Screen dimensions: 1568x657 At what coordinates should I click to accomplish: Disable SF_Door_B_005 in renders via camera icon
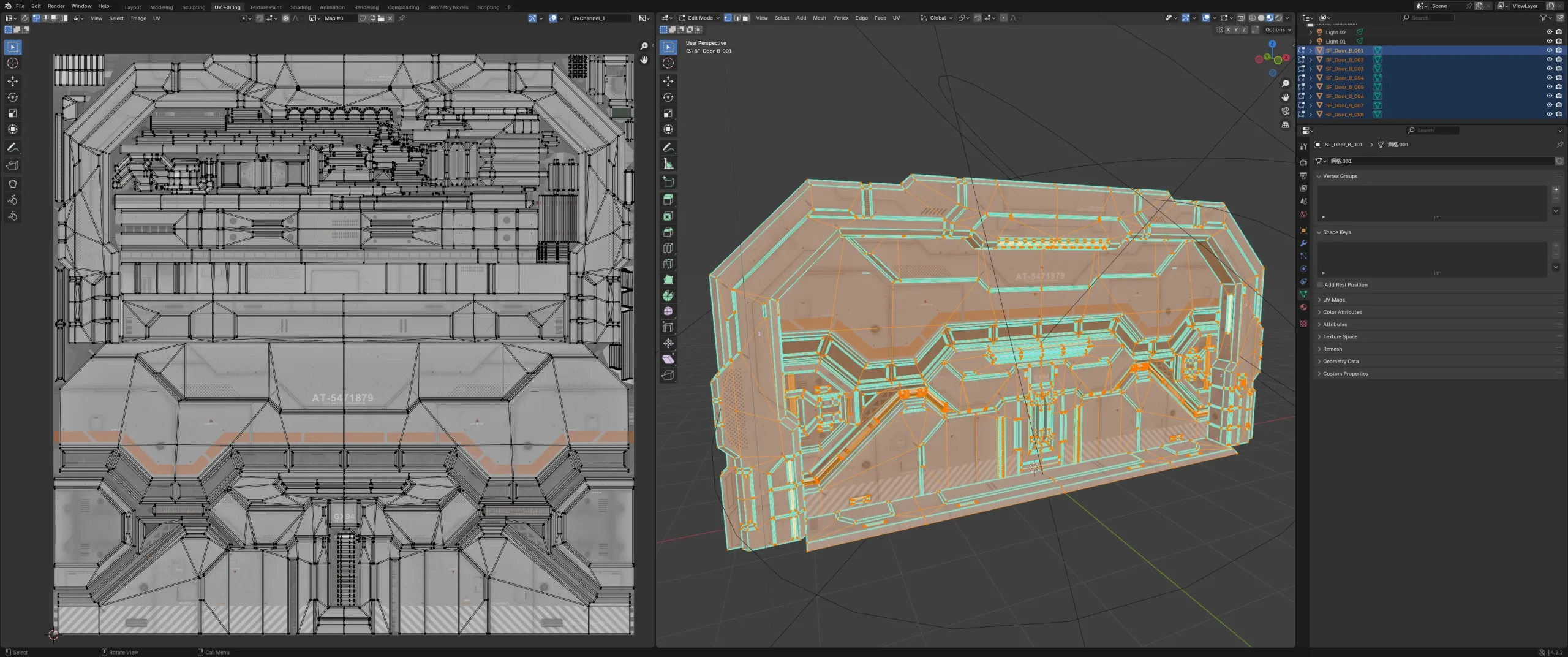1558,86
